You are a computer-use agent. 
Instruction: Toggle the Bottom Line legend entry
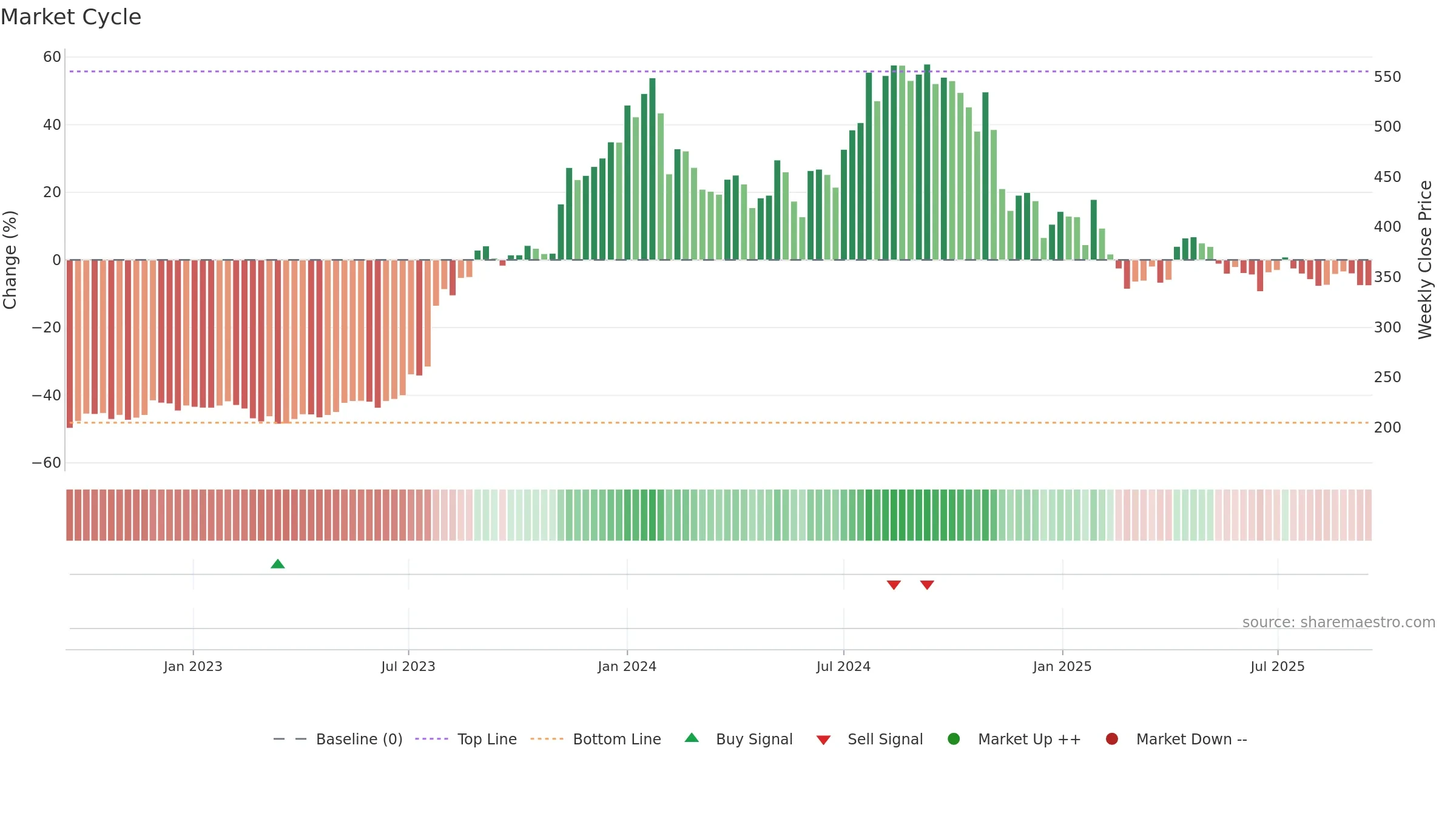pyautogui.click(x=596, y=739)
